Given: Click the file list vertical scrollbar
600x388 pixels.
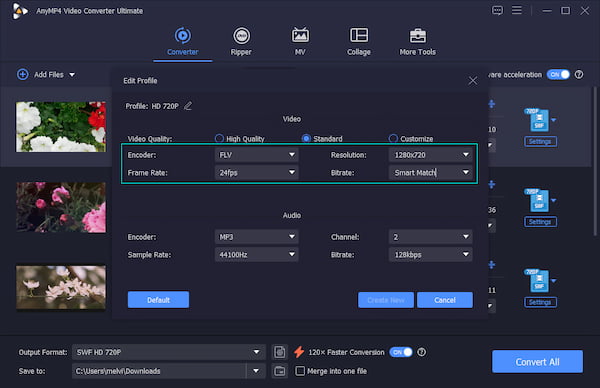Looking at the screenshot, I should click(x=595, y=161).
